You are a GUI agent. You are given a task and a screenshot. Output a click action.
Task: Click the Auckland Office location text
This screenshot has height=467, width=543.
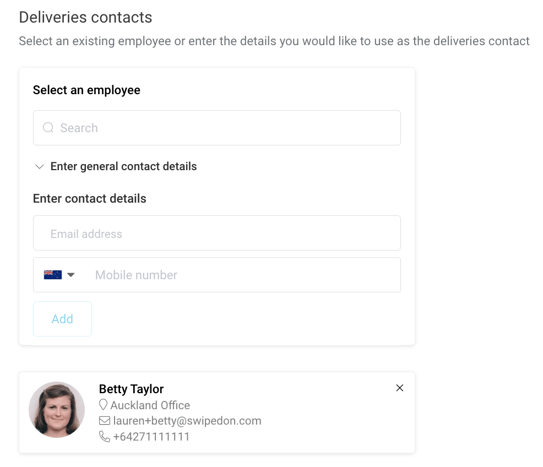150,405
